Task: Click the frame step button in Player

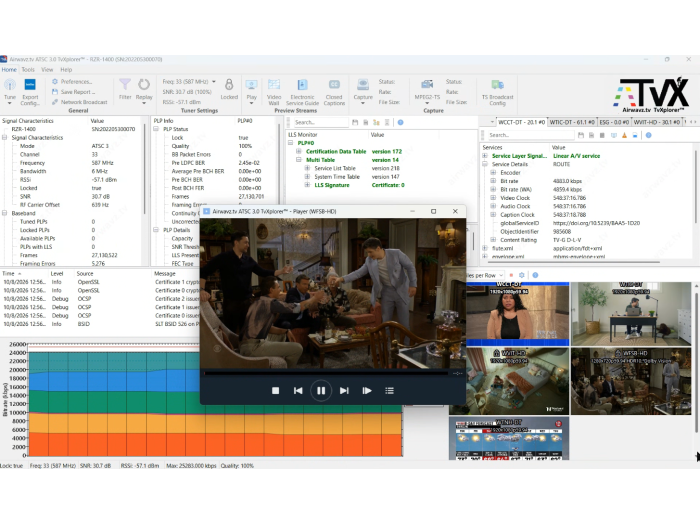Action: tap(367, 391)
